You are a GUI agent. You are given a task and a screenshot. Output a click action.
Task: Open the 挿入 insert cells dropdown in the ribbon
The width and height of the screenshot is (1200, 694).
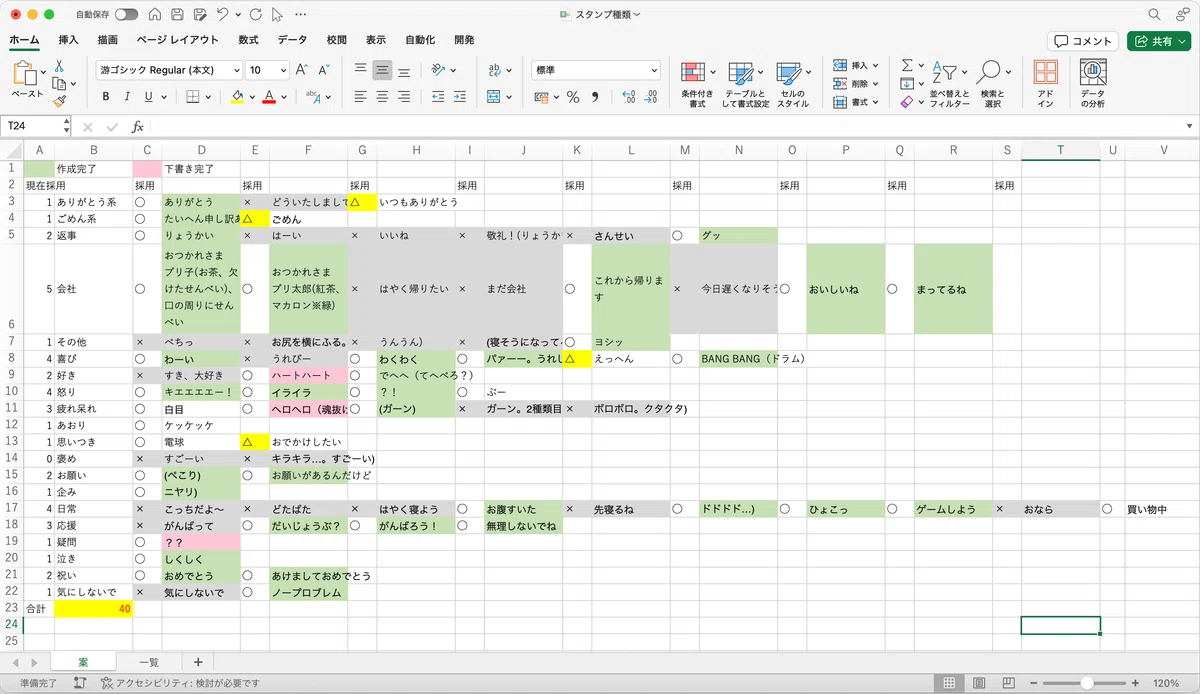tap(856, 65)
